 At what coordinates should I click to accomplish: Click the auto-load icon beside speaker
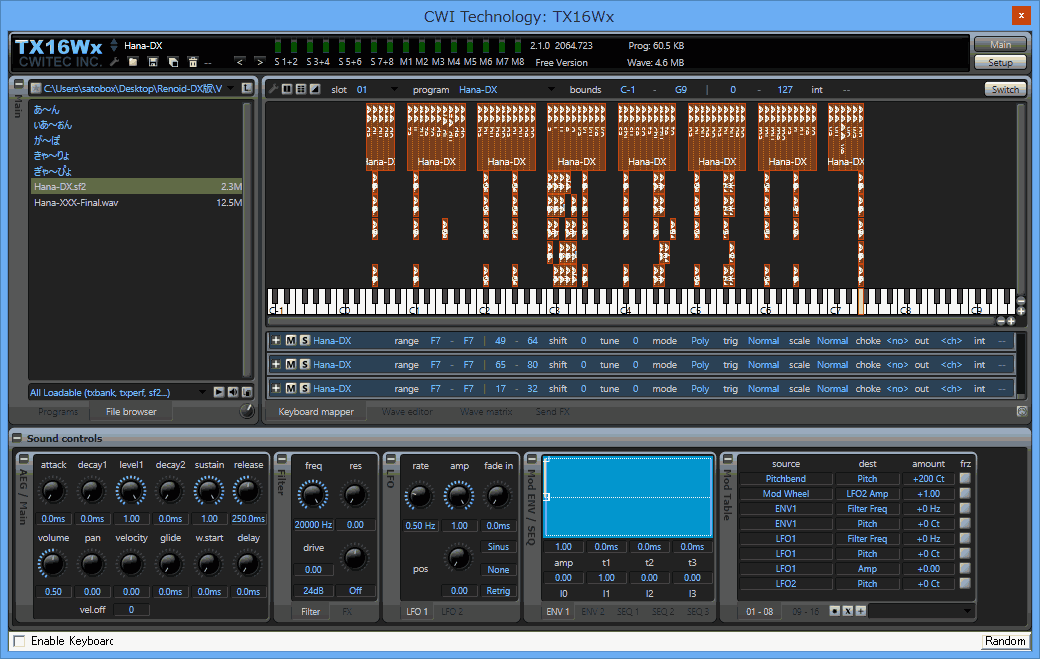click(x=247, y=392)
